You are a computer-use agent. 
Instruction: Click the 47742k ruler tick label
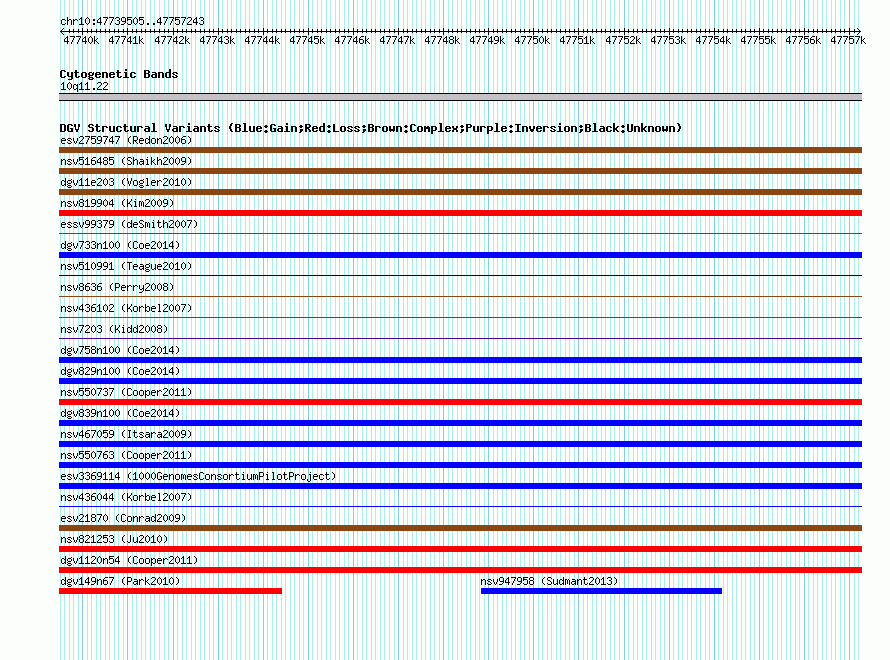coord(172,40)
